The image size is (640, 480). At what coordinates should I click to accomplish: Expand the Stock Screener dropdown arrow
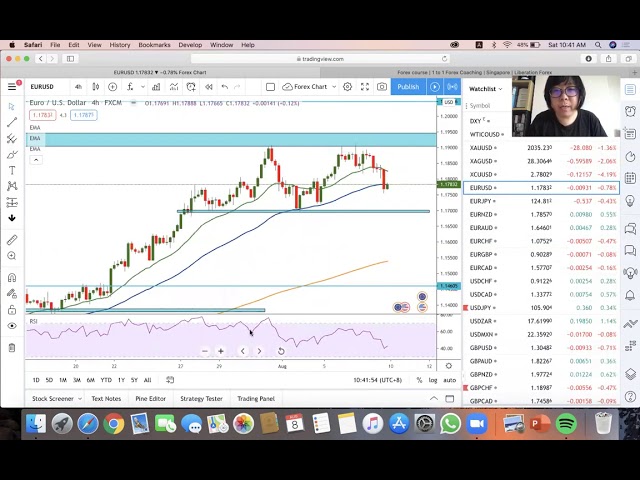(82, 399)
